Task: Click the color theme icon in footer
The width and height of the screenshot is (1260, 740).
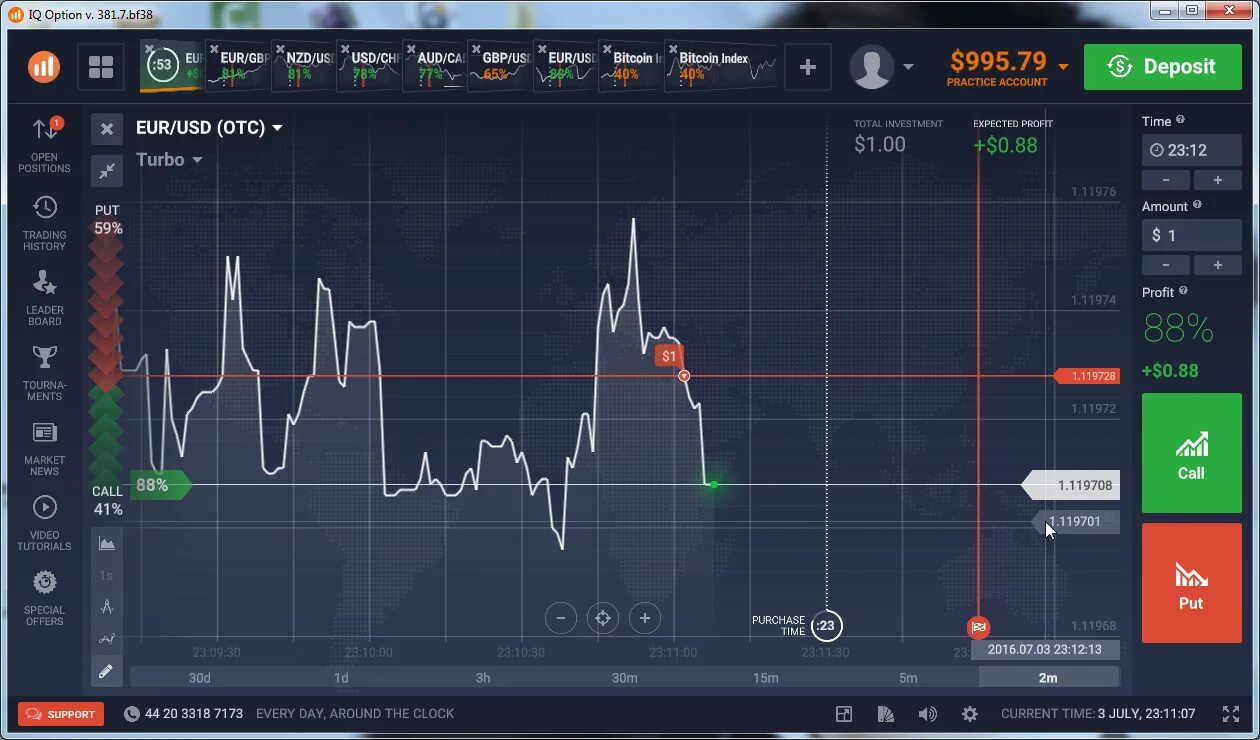Action: (886, 714)
